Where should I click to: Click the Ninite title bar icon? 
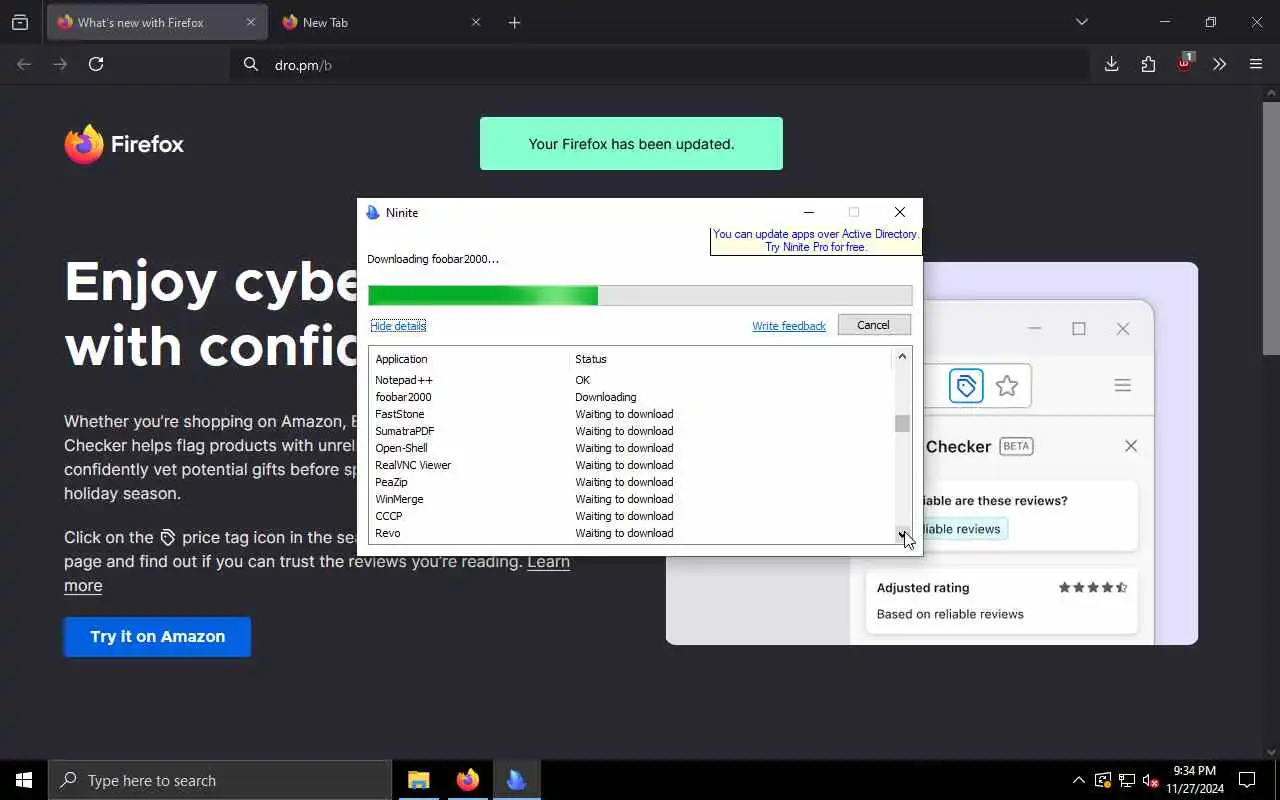(x=373, y=213)
